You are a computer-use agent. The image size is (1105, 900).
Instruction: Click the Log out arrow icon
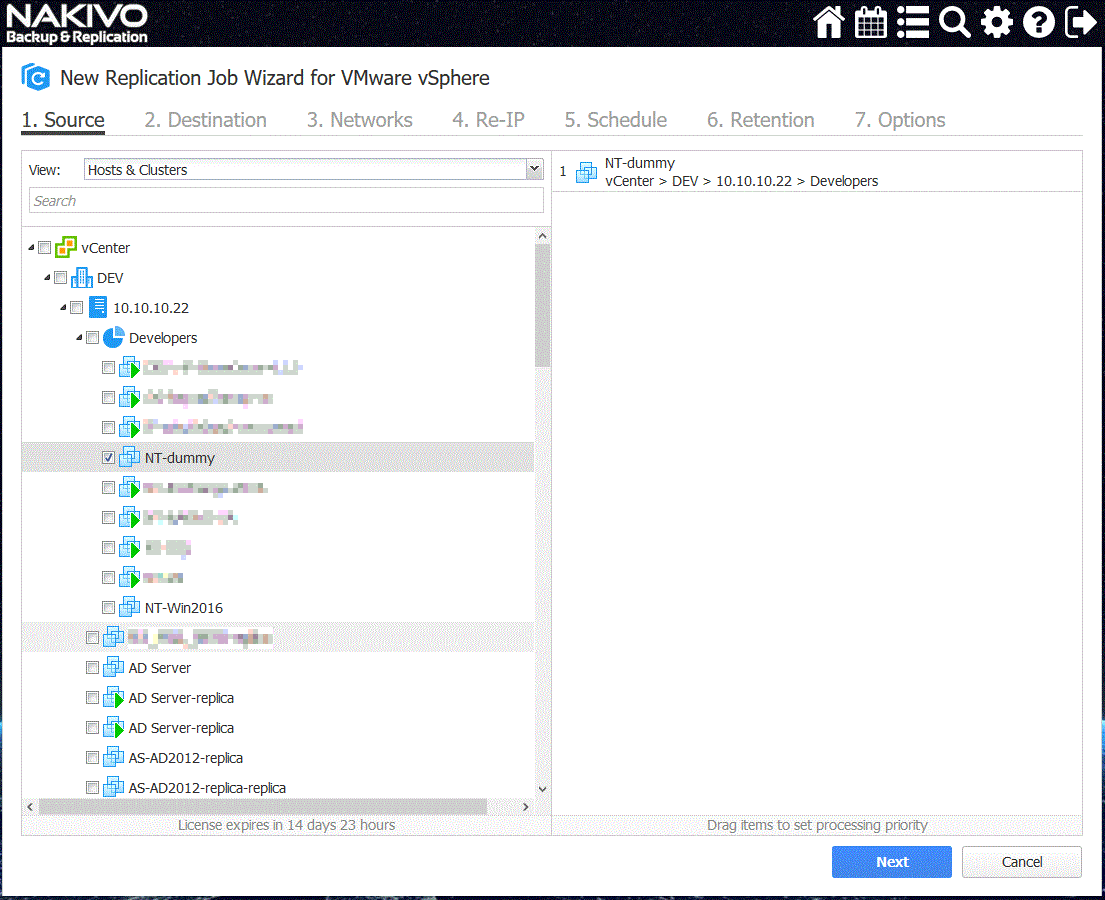tap(1080, 22)
